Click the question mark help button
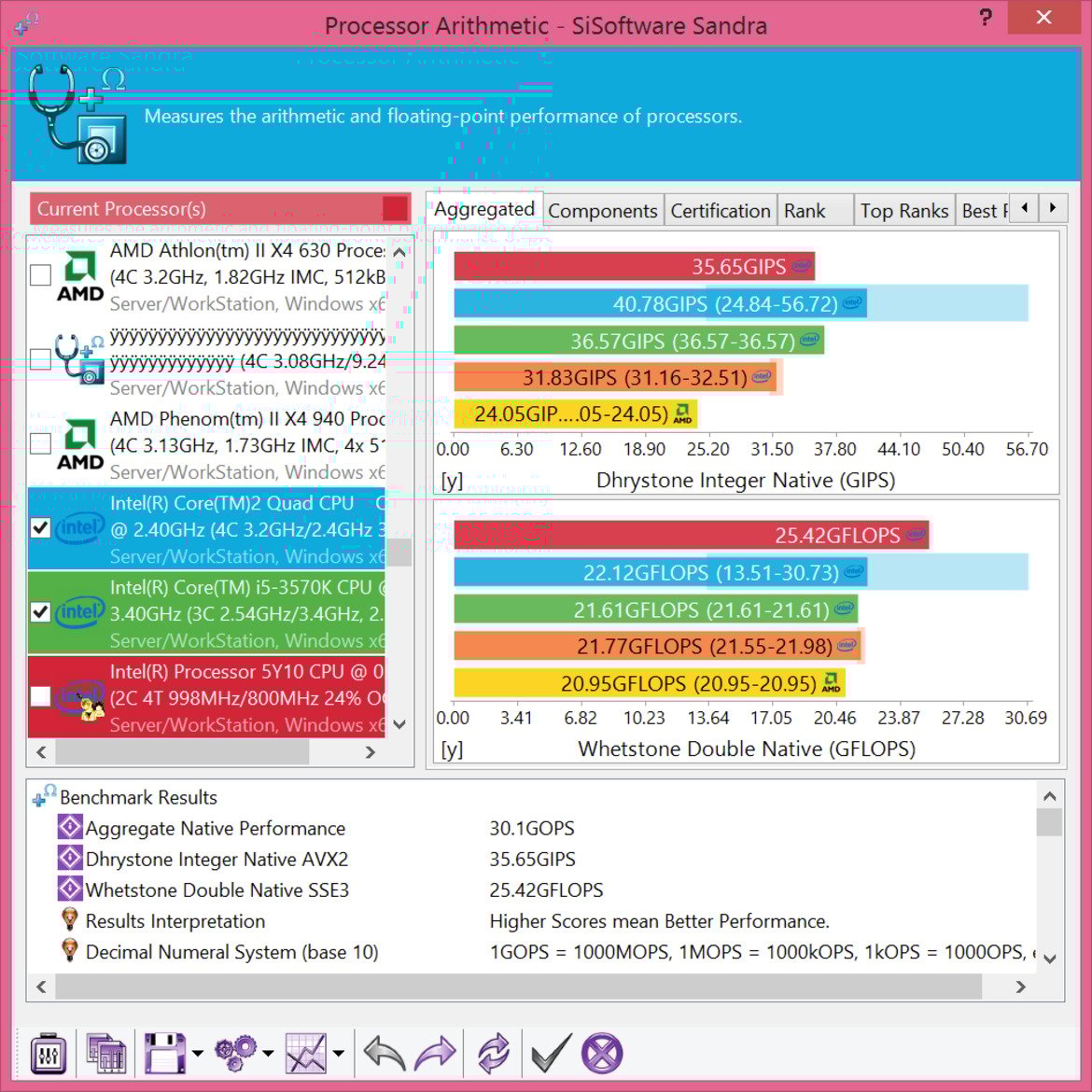 [986, 17]
